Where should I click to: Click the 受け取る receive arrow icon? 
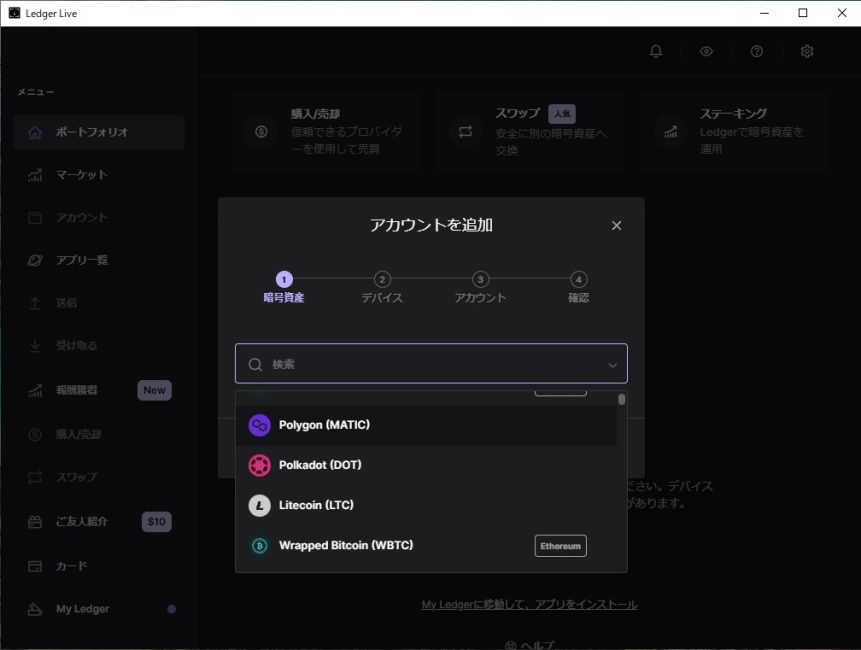(35, 345)
